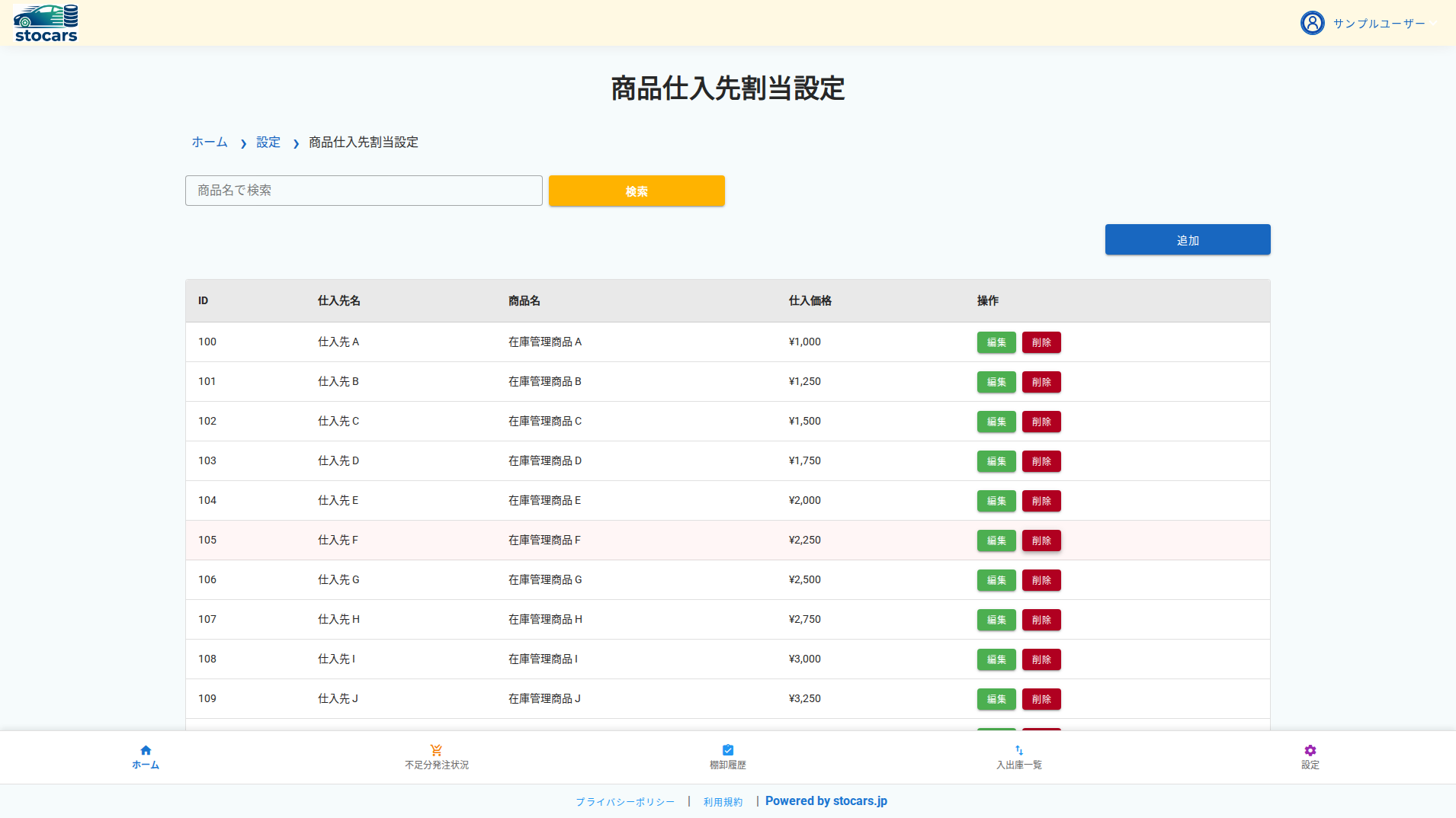The image size is (1456, 818).
Task: Delete row 101 仕入先 B
Action: tap(1041, 382)
